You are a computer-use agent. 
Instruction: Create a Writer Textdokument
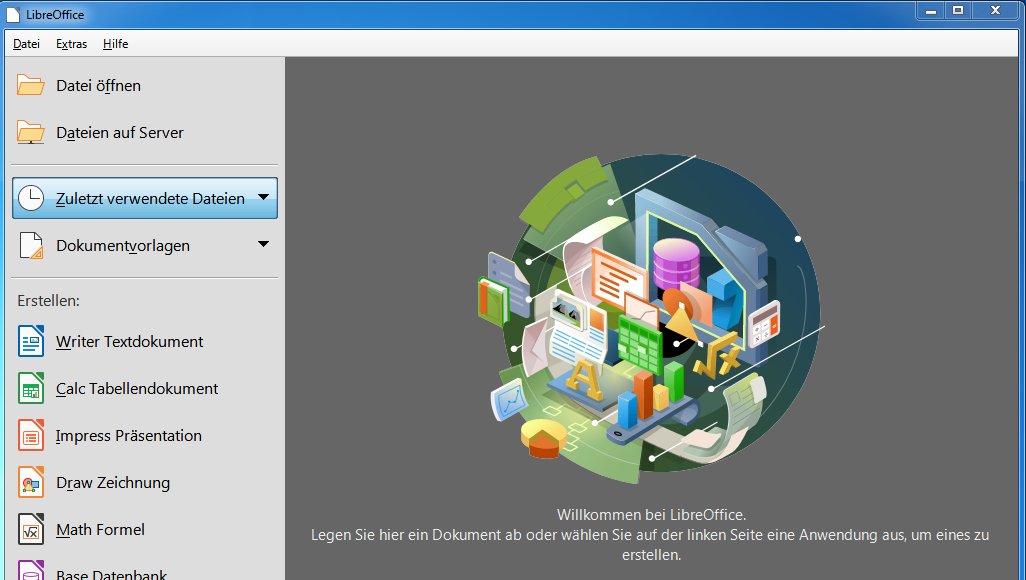pos(130,342)
